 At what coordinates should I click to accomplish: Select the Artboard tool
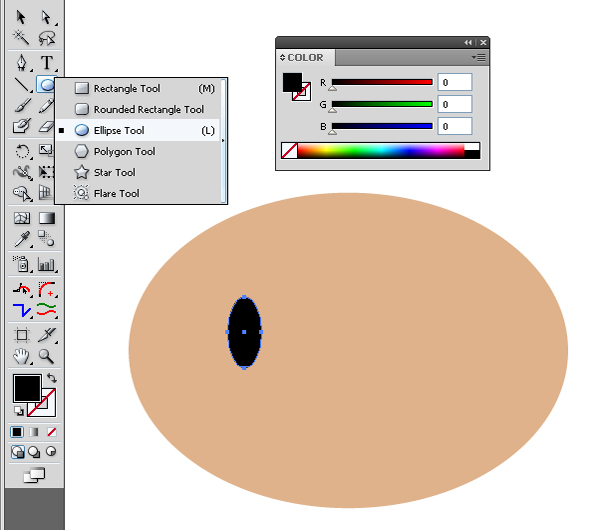pyautogui.click(x=22, y=335)
